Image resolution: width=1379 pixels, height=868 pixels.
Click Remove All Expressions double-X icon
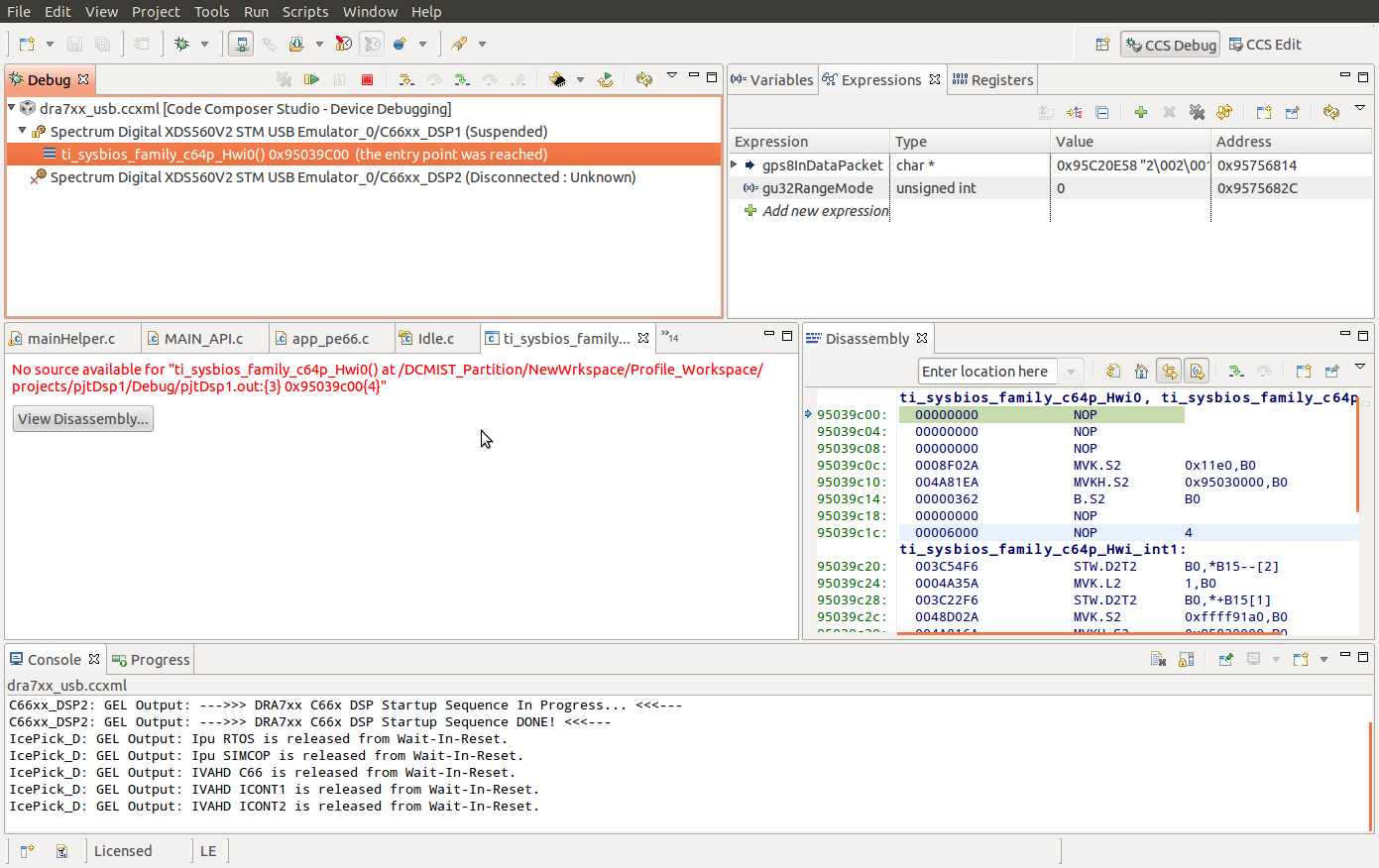point(1197,112)
